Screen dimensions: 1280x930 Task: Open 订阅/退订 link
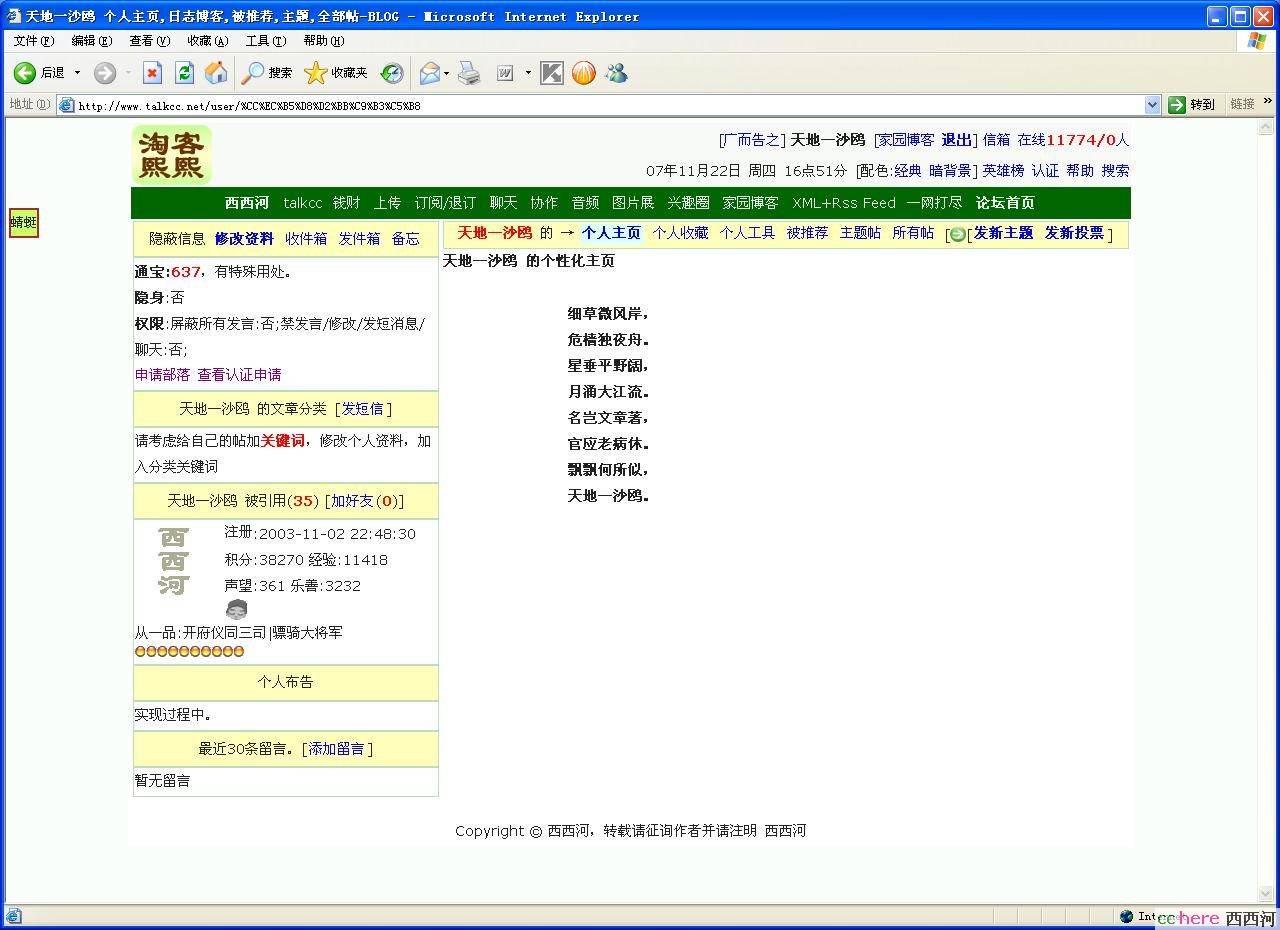(x=445, y=203)
